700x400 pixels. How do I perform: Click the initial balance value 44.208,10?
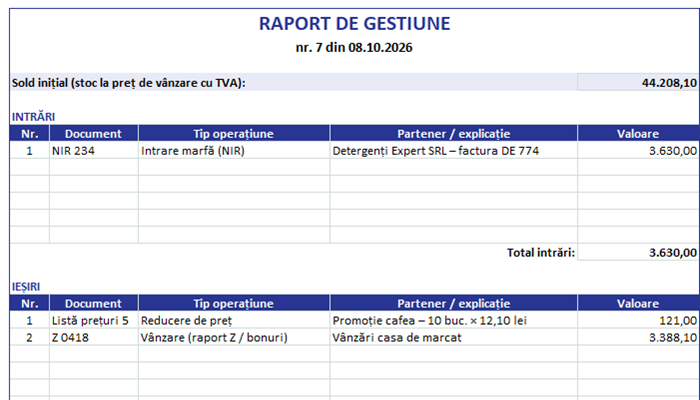tap(638, 83)
